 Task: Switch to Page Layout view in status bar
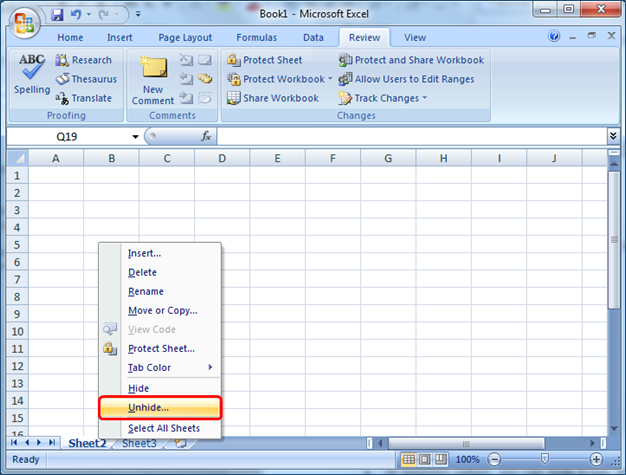coord(425,459)
